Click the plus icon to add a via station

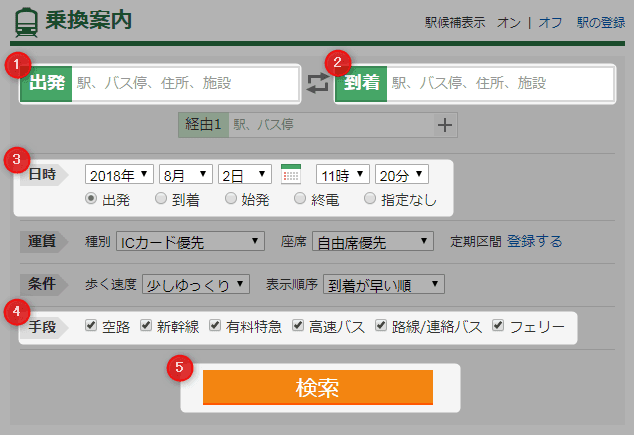[445, 125]
